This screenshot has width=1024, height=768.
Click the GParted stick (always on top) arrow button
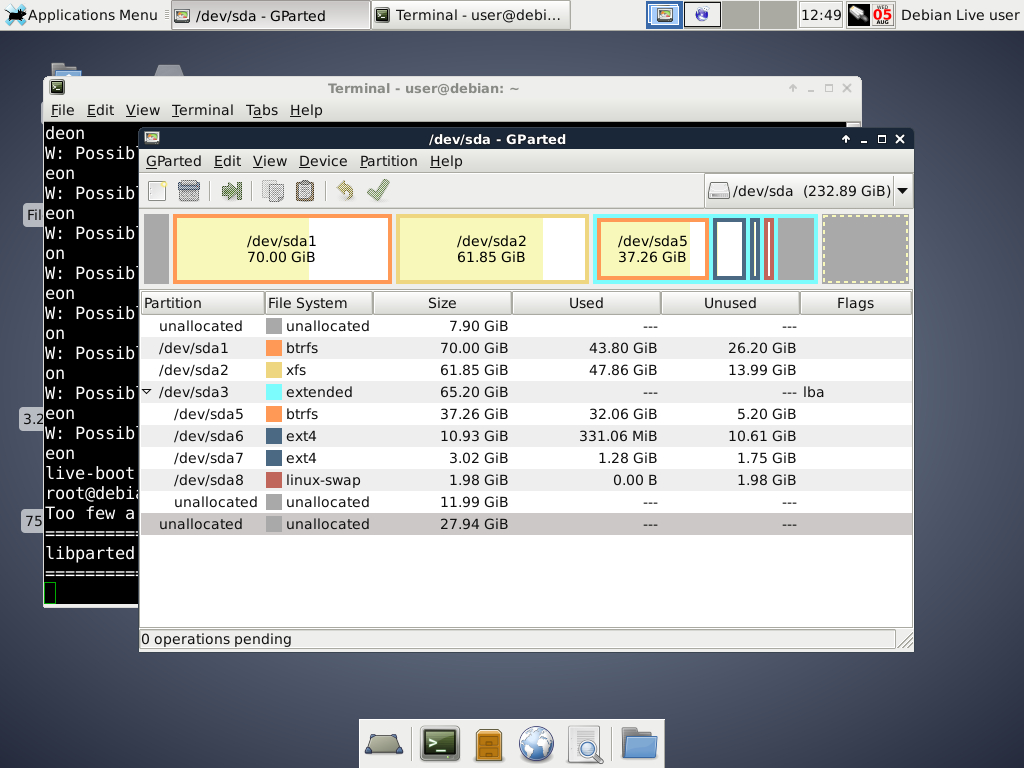(x=846, y=139)
